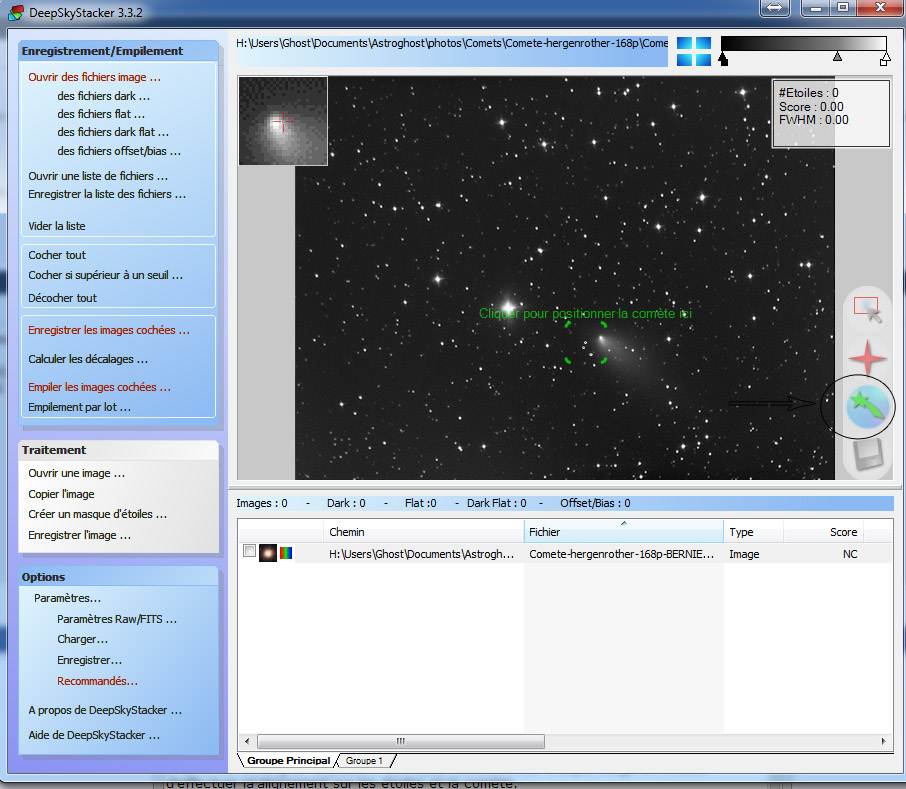The height and width of the screenshot is (789, 906).
Task: Click Empilement par lot
Action: (79, 407)
